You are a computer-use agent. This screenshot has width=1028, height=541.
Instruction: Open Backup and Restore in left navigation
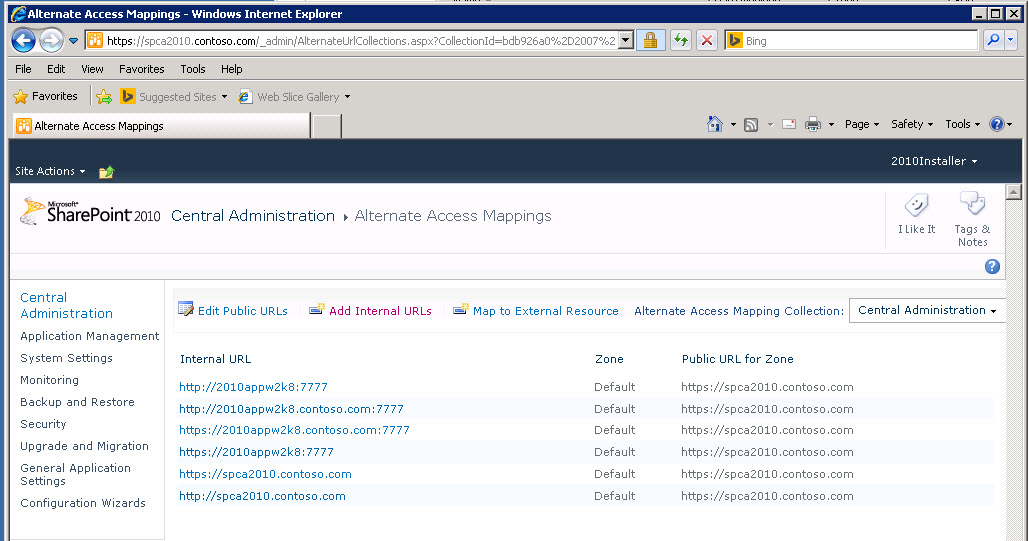77,402
